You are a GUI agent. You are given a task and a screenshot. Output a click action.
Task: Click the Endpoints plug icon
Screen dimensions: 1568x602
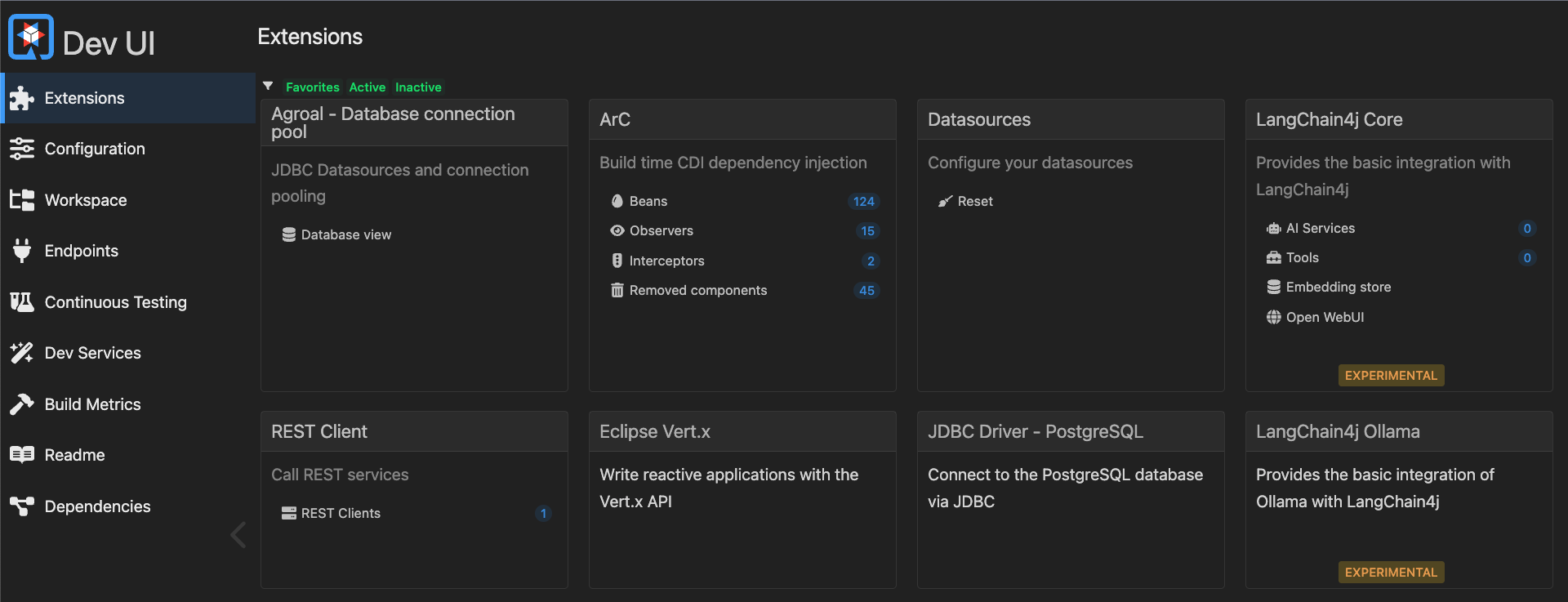[22, 251]
